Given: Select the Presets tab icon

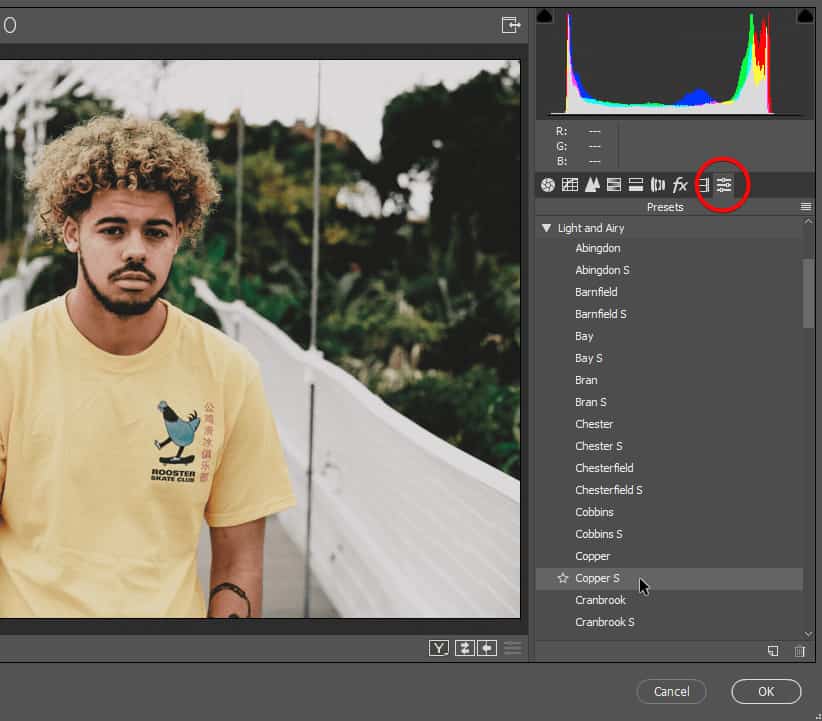Looking at the screenshot, I should [724, 185].
